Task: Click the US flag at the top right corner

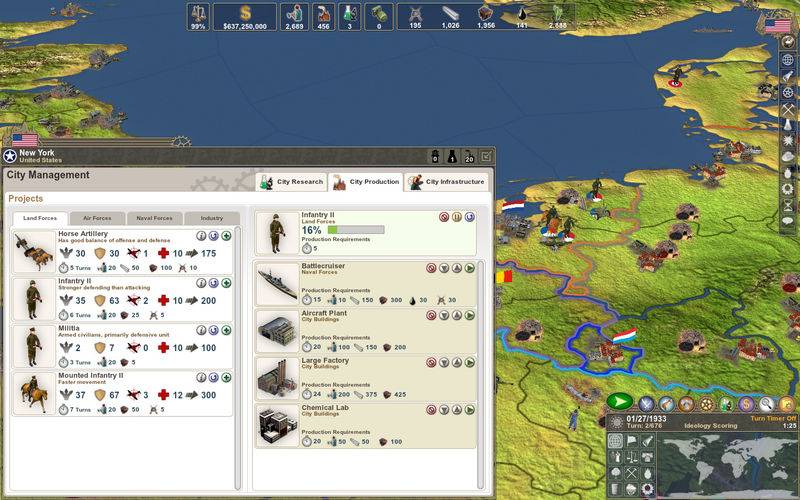Action: point(777,26)
